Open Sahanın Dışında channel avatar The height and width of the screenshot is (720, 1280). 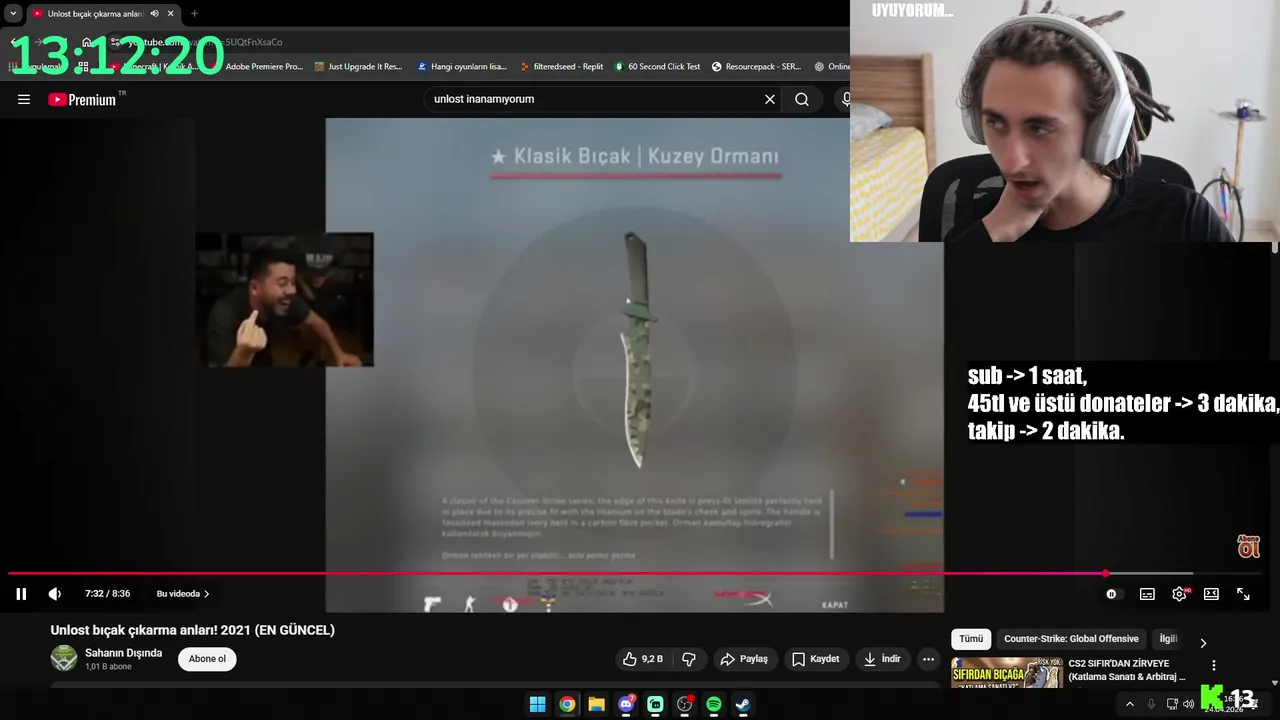pyautogui.click(x=64, y=658)
